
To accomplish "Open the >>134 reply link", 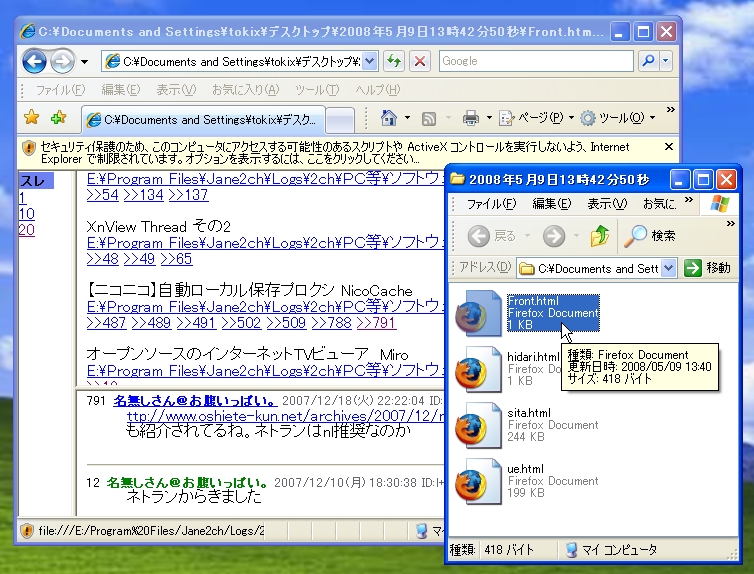I will [x=143, y=195].
